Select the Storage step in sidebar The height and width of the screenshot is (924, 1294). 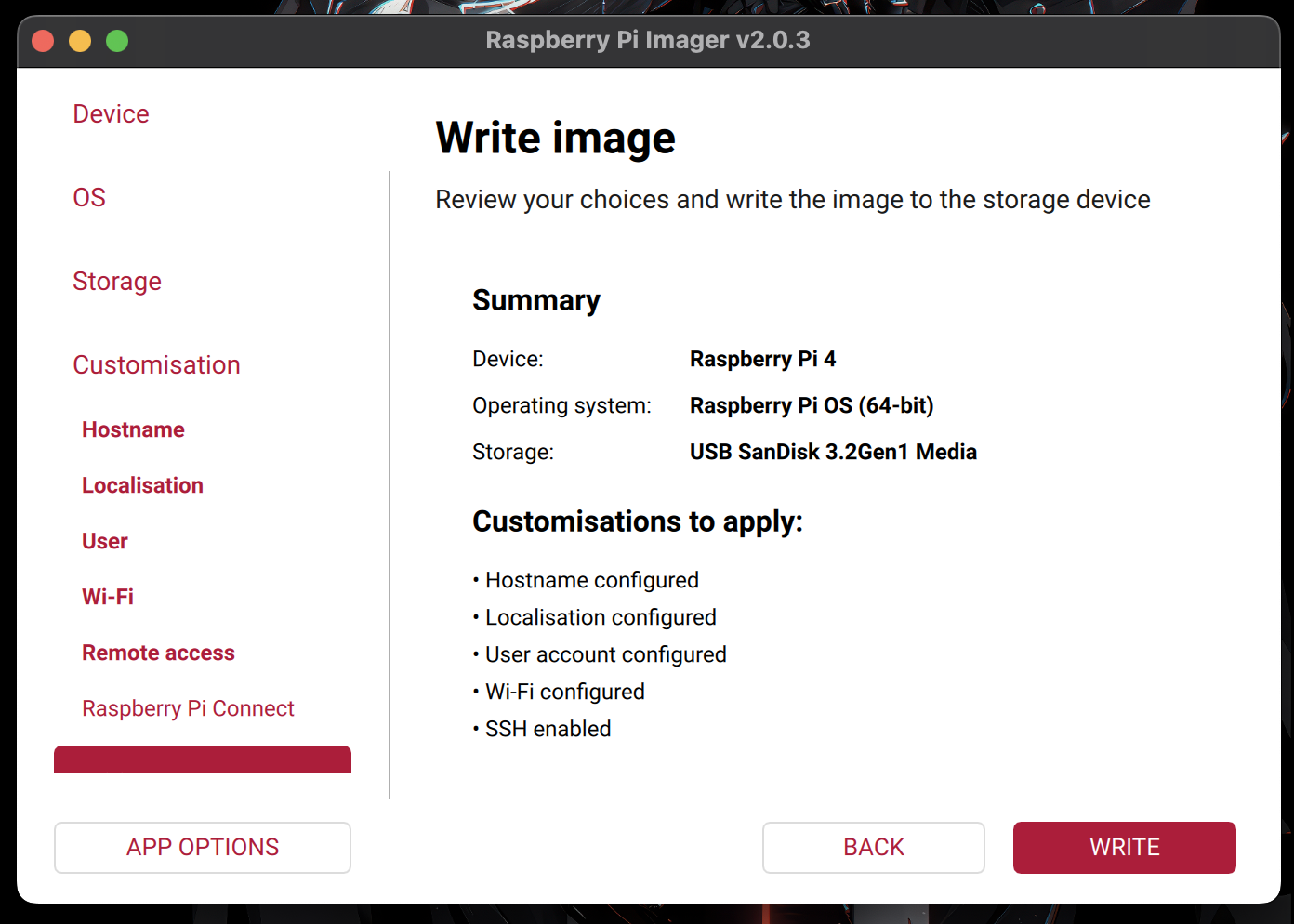coord(117,282)
